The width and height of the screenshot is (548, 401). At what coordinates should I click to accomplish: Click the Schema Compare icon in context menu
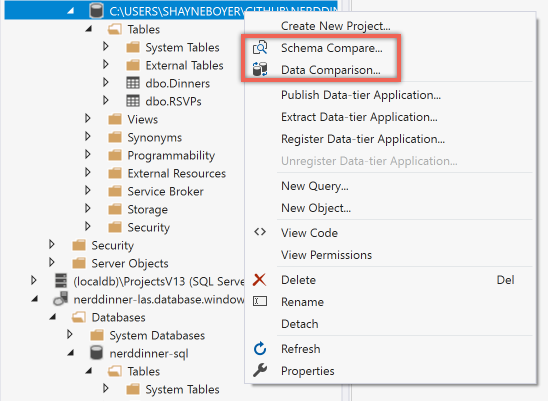[260, 48]
